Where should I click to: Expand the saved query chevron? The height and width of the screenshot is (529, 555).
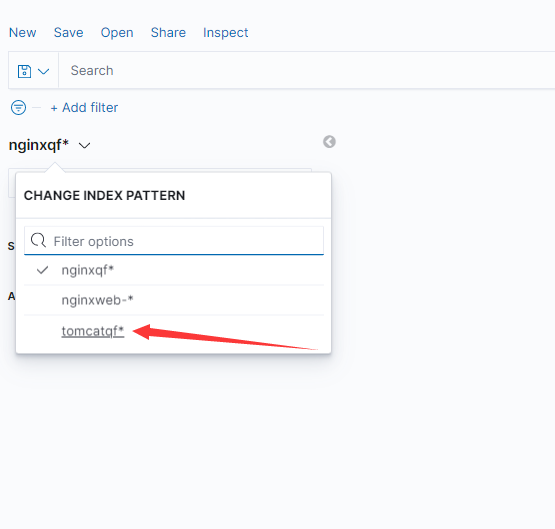44,71
